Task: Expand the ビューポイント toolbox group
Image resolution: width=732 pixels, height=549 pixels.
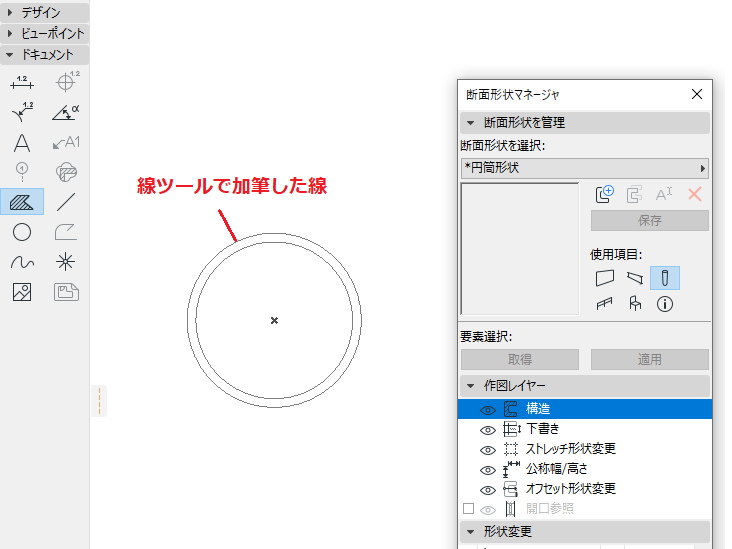Action: [44, 34]
